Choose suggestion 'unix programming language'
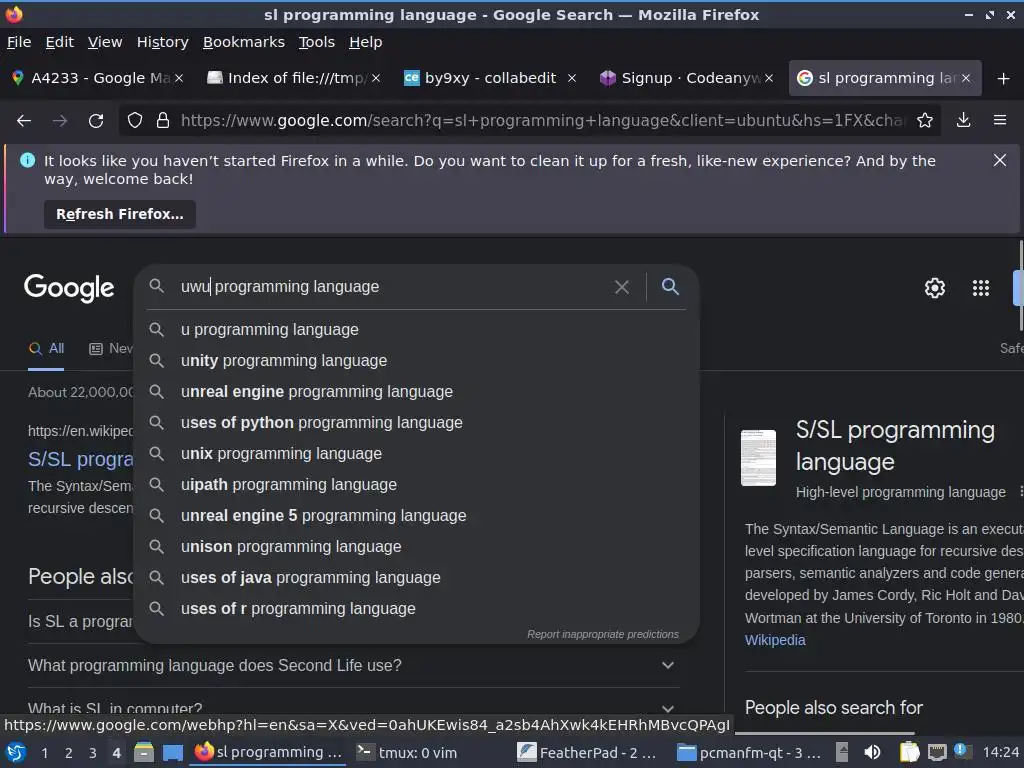Viewport: 1024px width, 768px height. coord(417,454)
